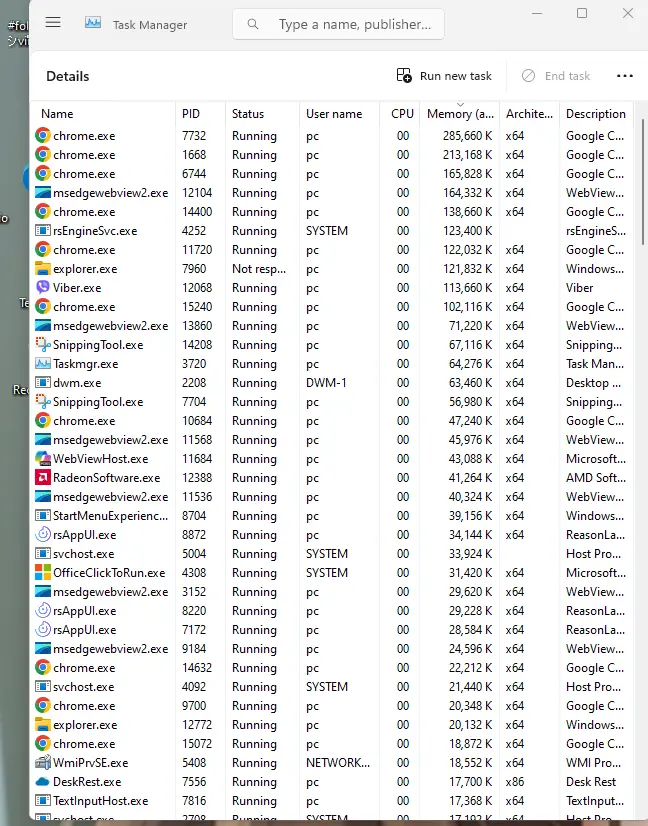Click the End task button
This screenshot has height=826, width=648.
coord(556,76)
